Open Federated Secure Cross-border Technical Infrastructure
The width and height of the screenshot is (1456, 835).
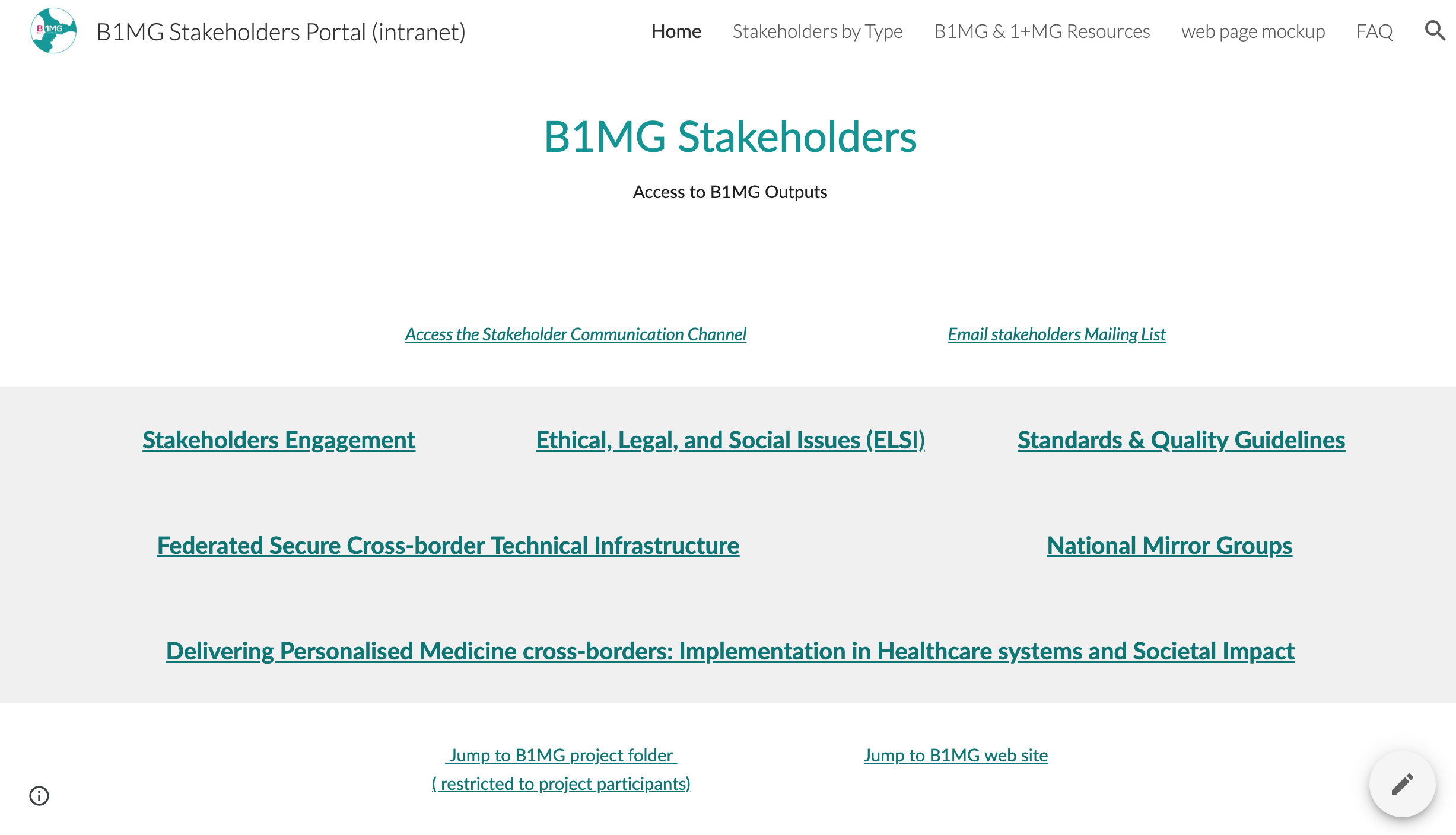[447, 545]
